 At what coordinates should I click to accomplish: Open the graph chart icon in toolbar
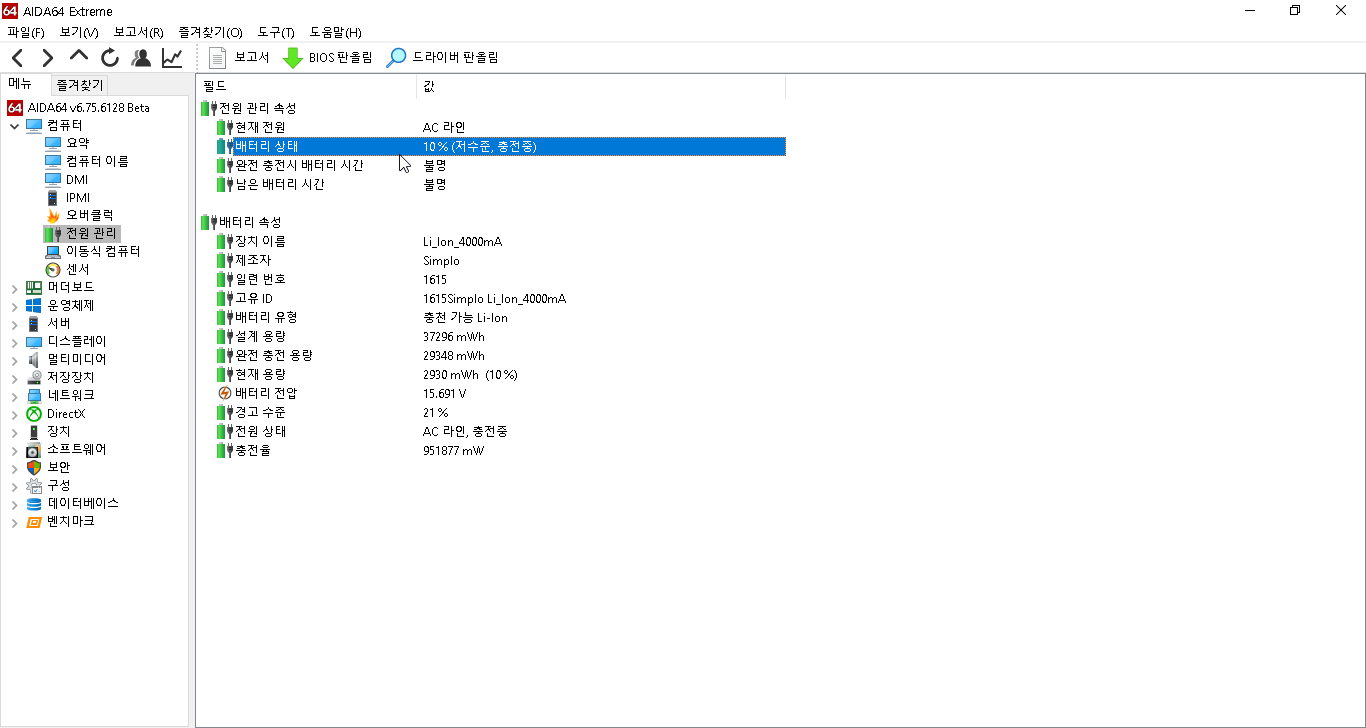(172, 58)
